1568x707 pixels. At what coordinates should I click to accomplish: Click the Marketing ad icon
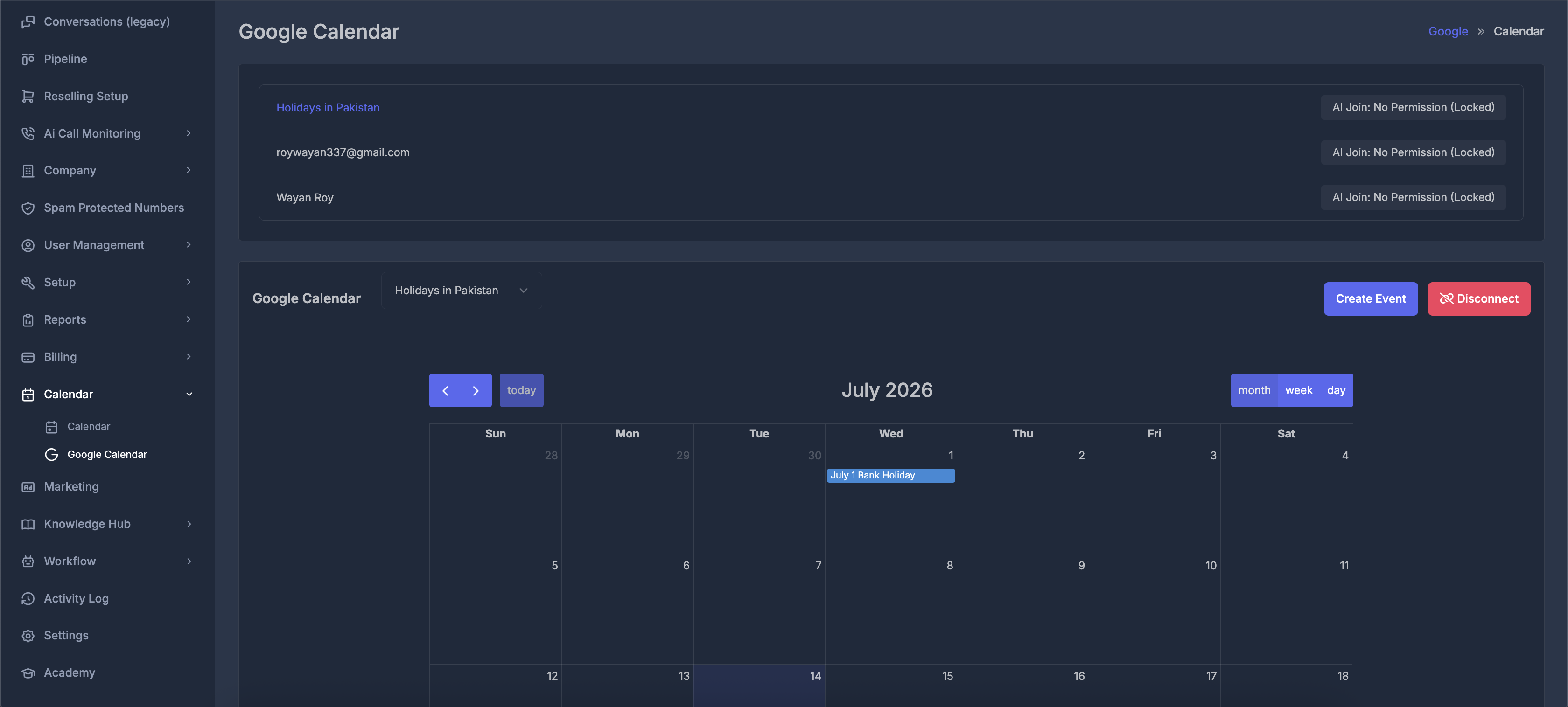[28, 487]
